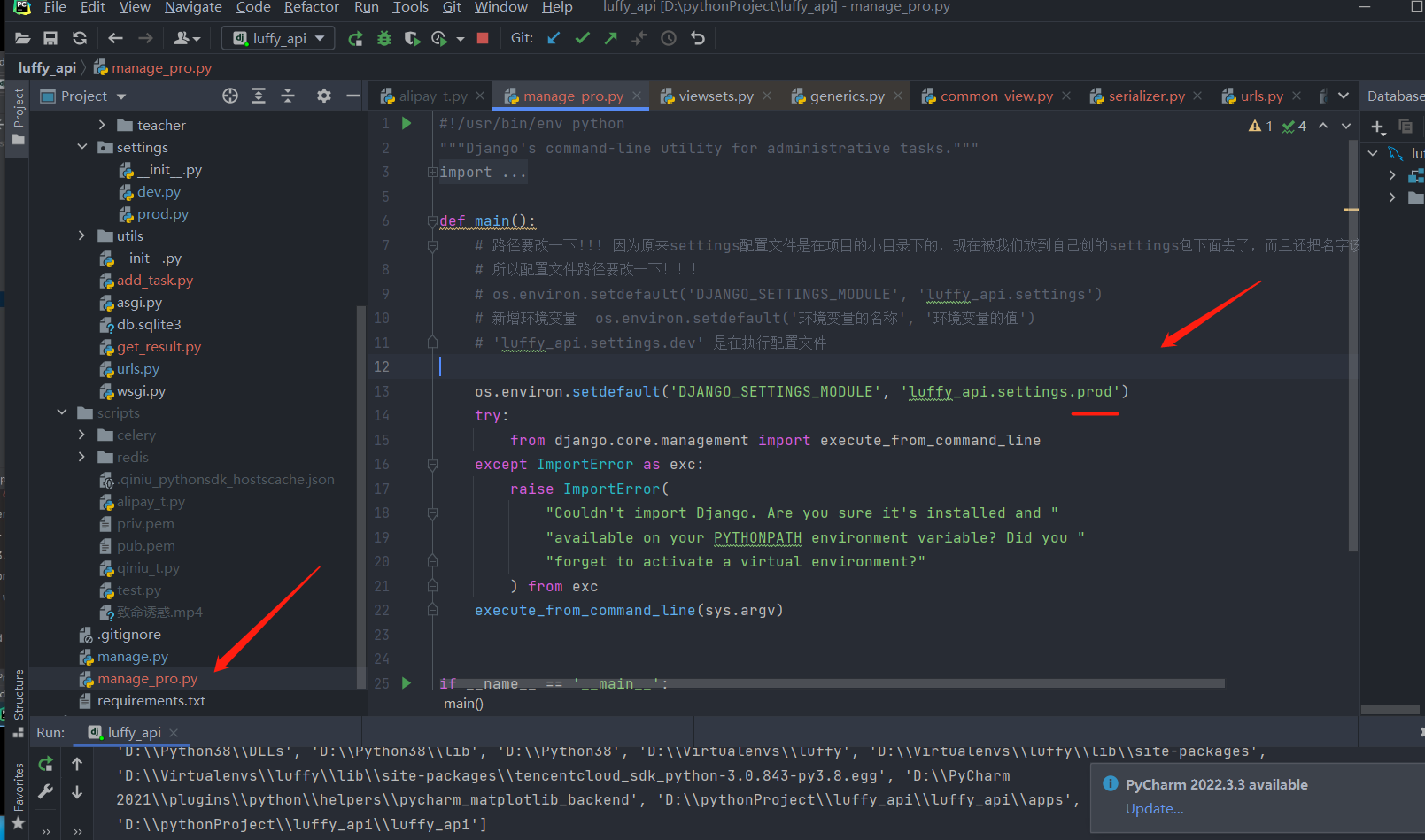Image resolution: width=1425 pixels, height=840 pixels.
Task: Click the luffy_api breadcrumb in navigation bar
Action: [47, 67]
